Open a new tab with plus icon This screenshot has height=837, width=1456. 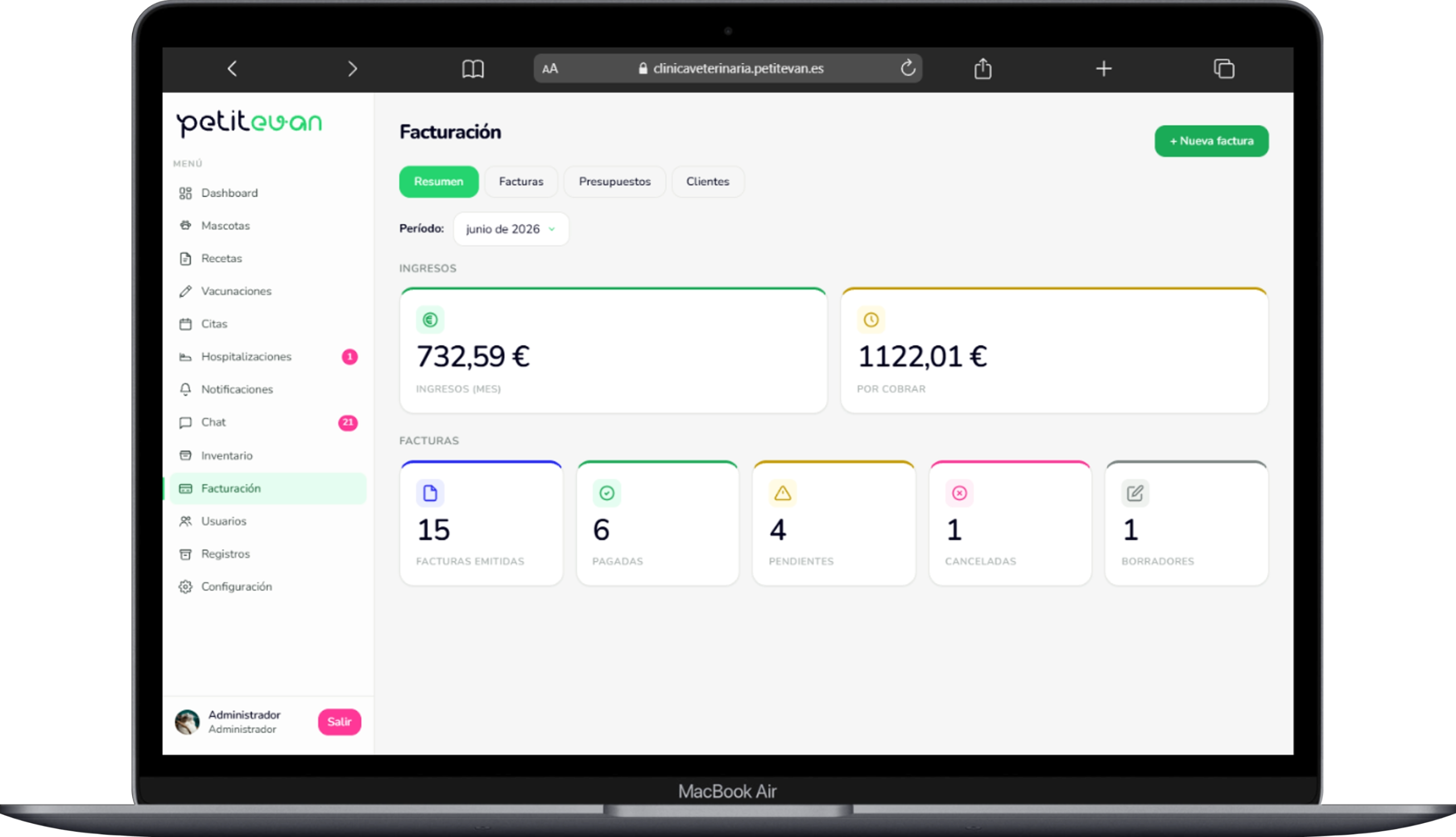point(1103,69)
